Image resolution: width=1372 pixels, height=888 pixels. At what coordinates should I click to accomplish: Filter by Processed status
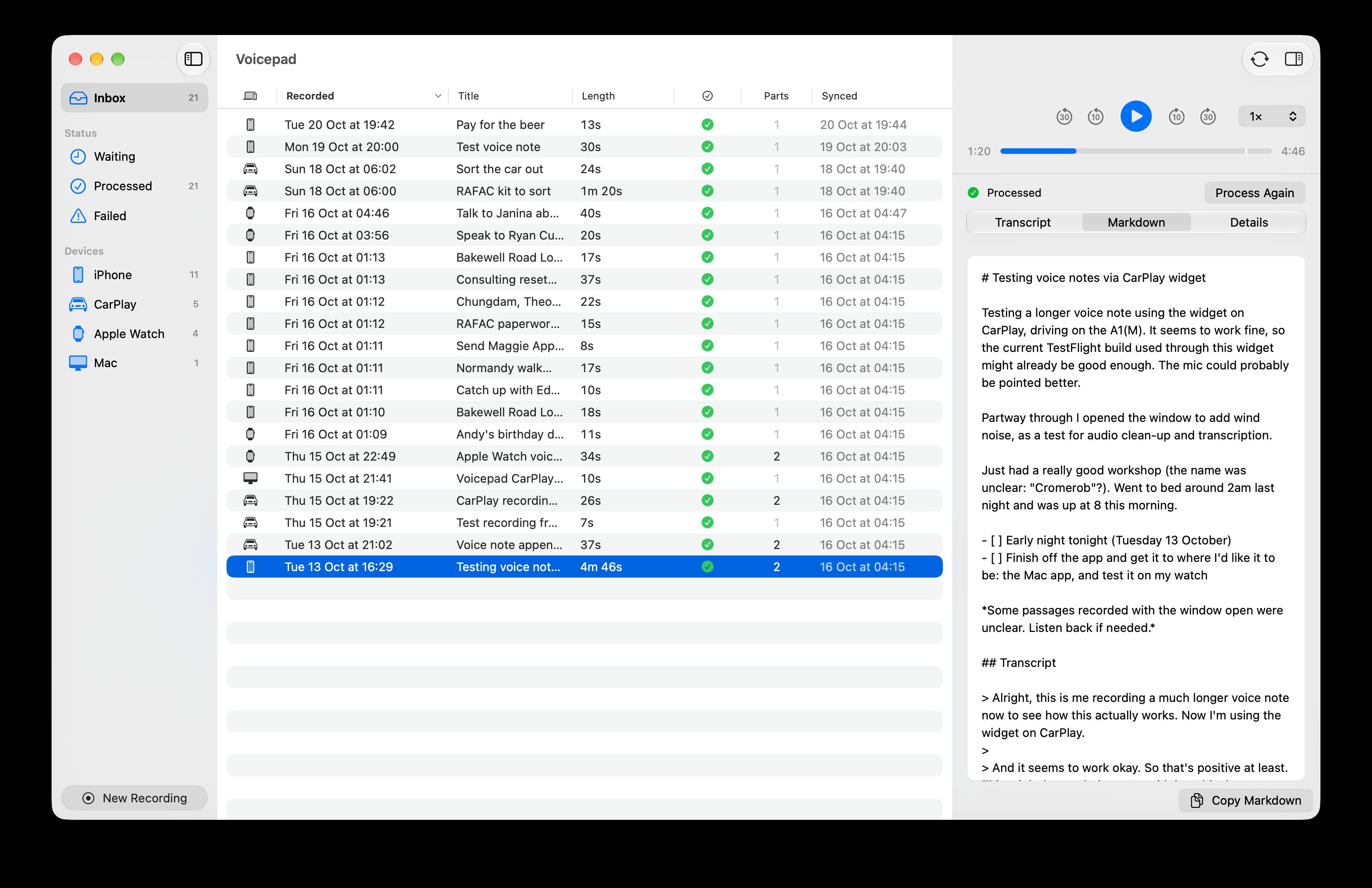134,186
